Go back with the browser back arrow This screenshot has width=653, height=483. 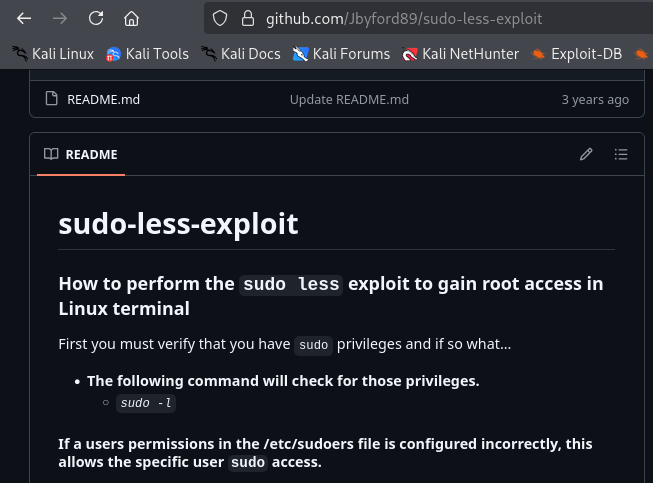point(24,18)
